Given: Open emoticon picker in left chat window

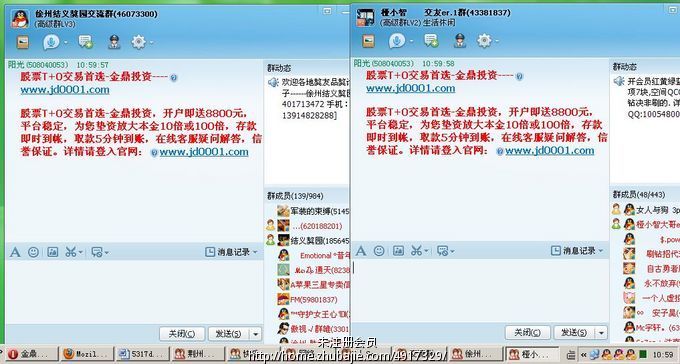Looking at the screenshot, I should [x=33, y=252].
